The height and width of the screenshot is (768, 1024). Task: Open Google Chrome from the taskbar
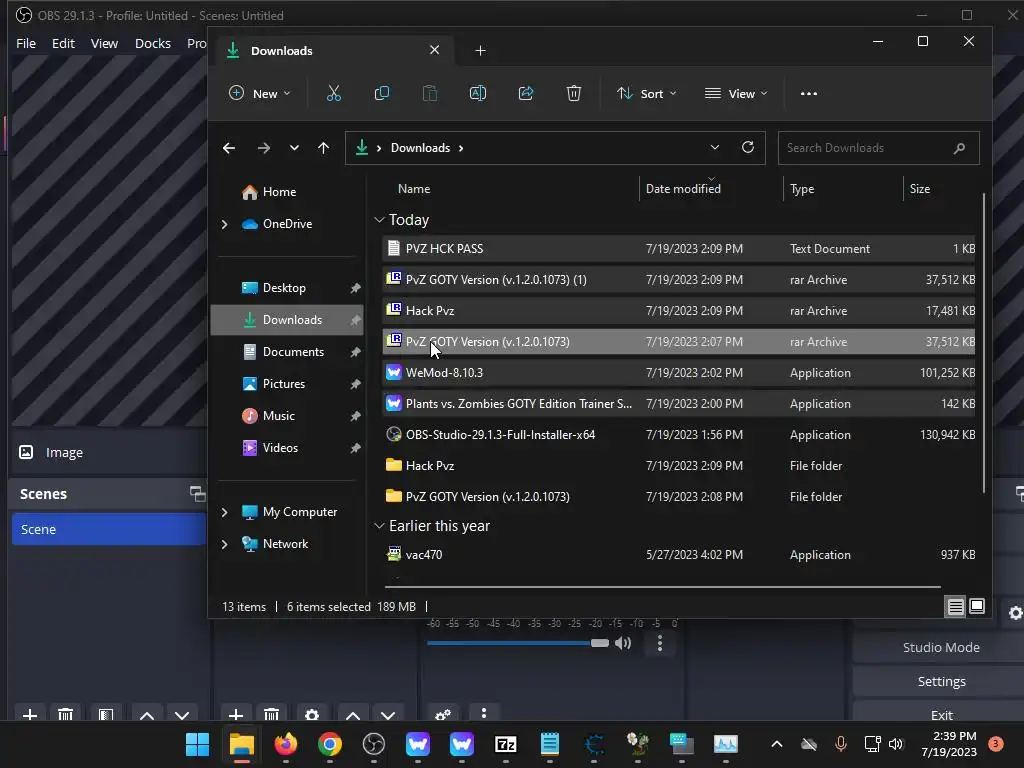[x=330, y=744]
